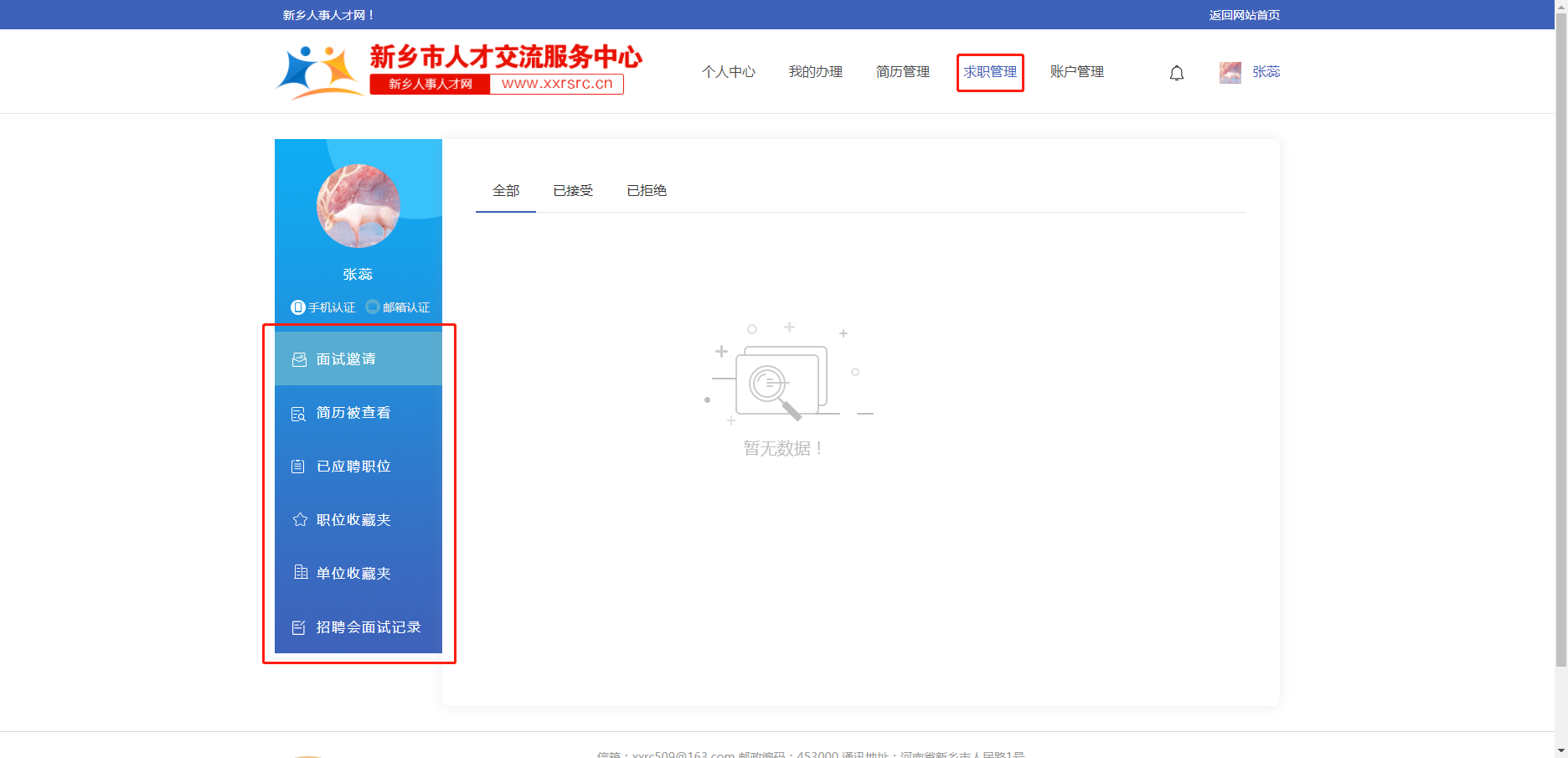Open 个人中心 in the top navigation
1568x758 pixels.
[x=729, y=72]
